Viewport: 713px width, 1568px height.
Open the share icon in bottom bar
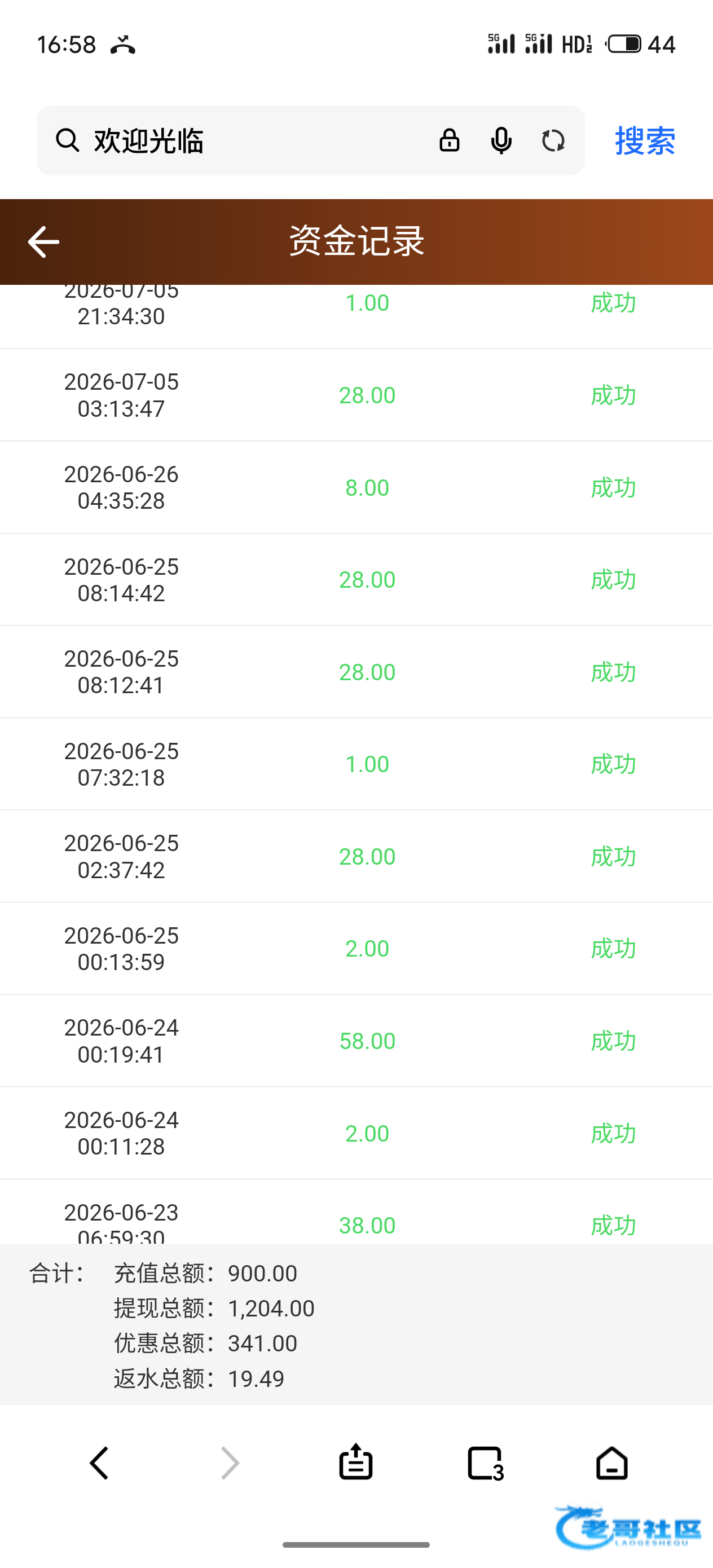(x=355, y=1461)
